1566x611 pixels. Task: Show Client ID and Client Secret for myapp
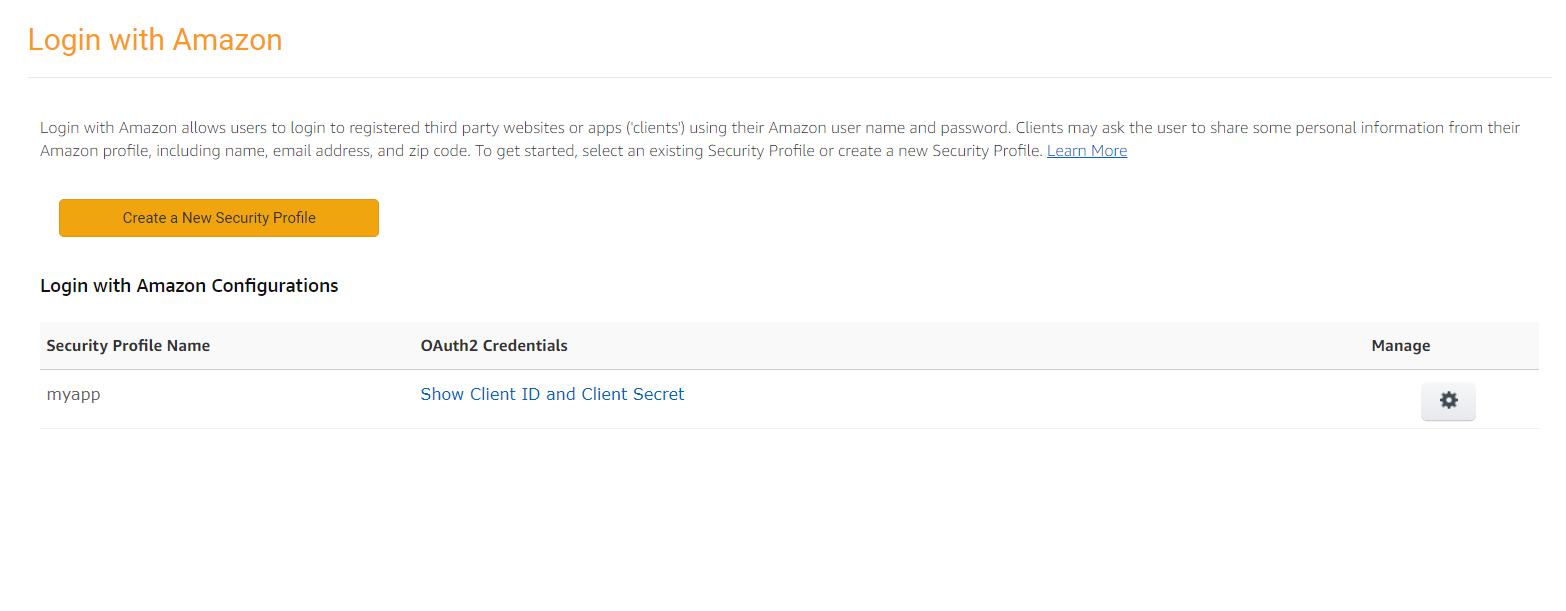tap(552, 394)
